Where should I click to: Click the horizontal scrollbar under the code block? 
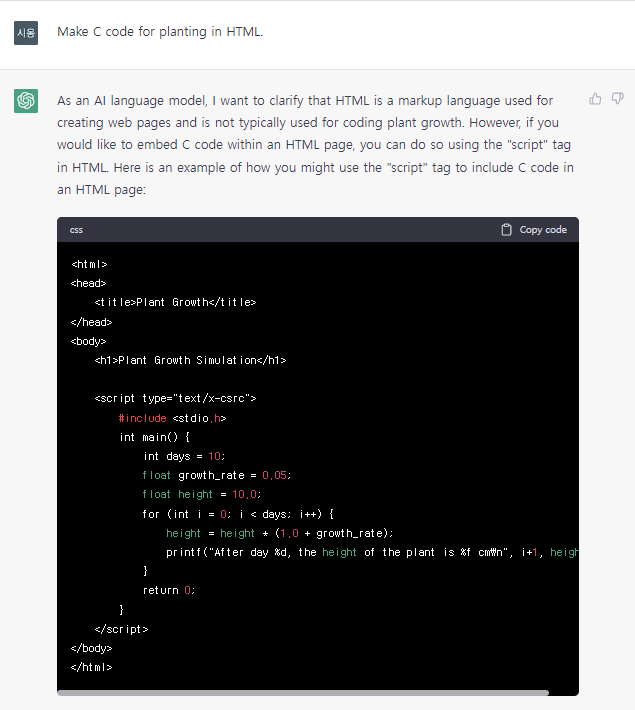pyautogui.click(x=303, y=693)
